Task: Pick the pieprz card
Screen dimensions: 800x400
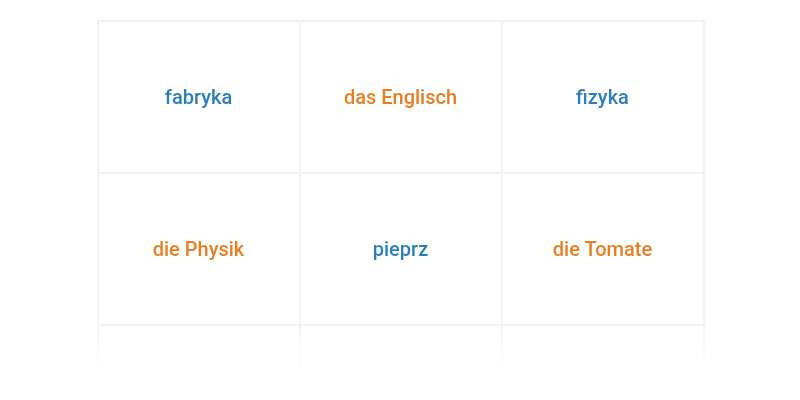Action: point(401,249)
